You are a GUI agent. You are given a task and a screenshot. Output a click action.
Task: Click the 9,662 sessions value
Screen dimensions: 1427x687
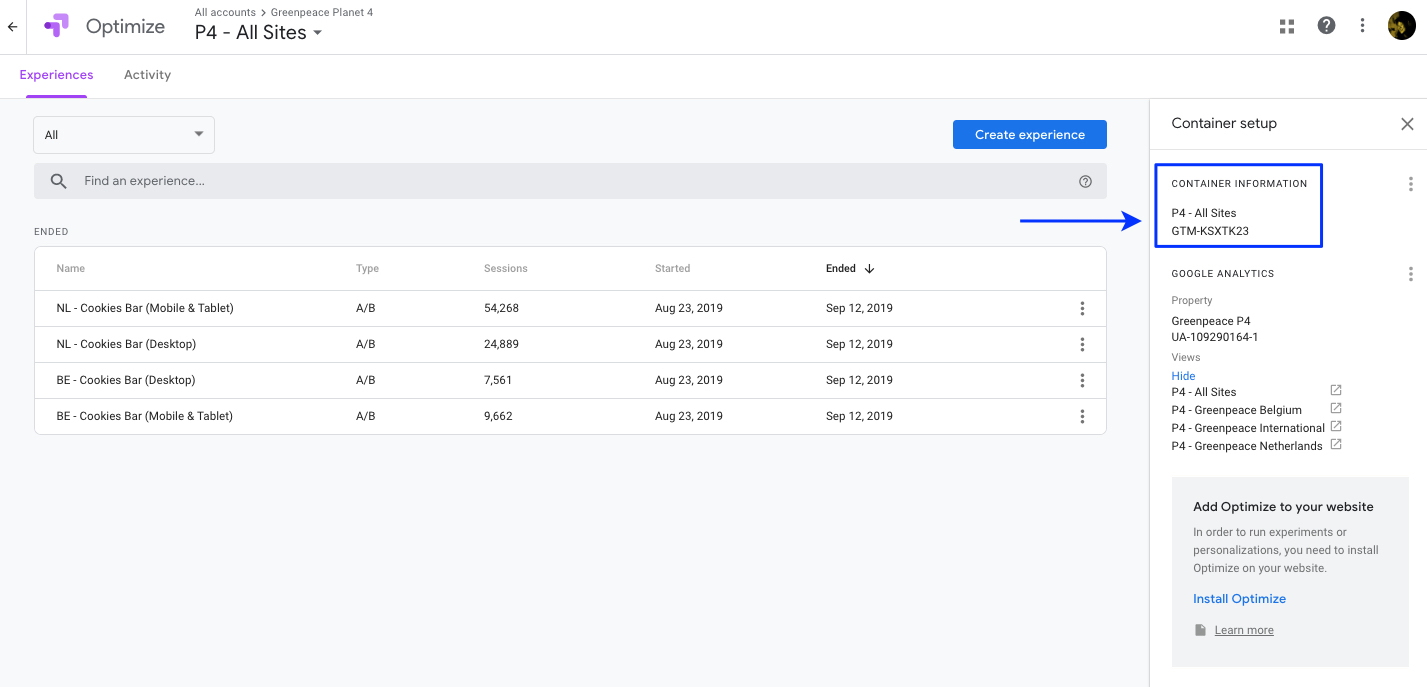(x=498, y=416)
